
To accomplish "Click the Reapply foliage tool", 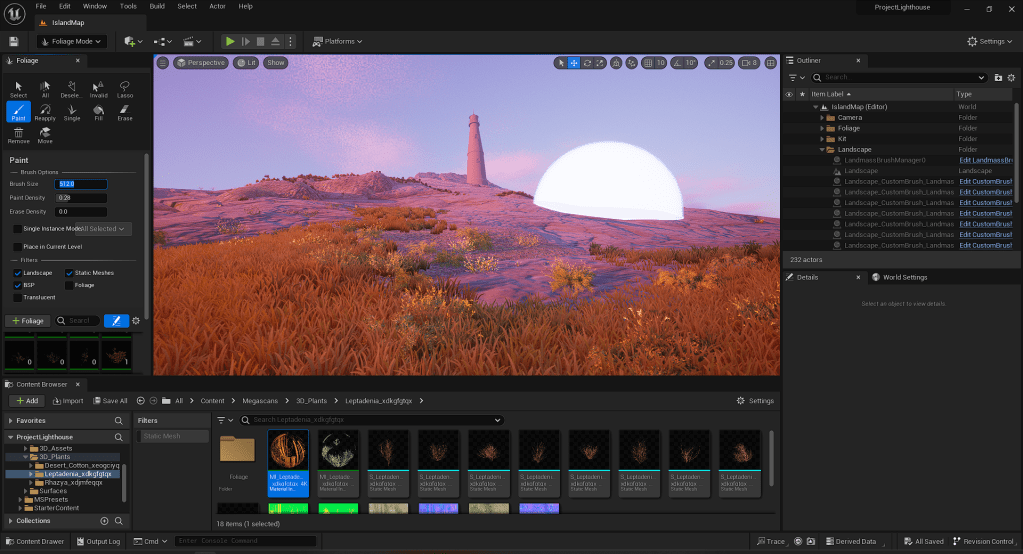I will point(45,111).
